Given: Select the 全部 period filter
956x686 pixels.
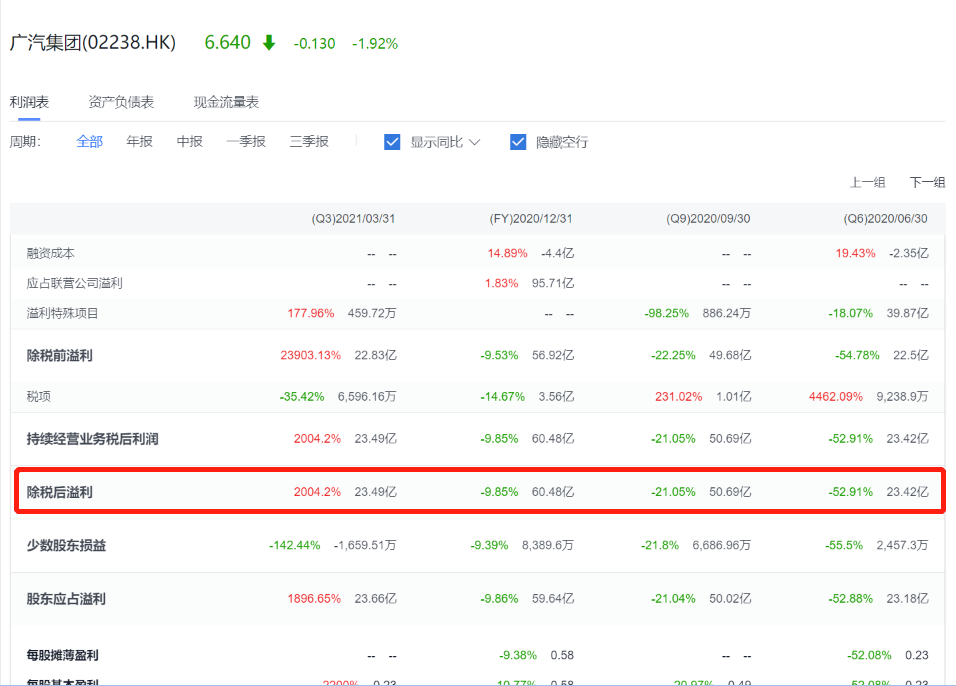Looking at the screenshot, I should 90,142.
